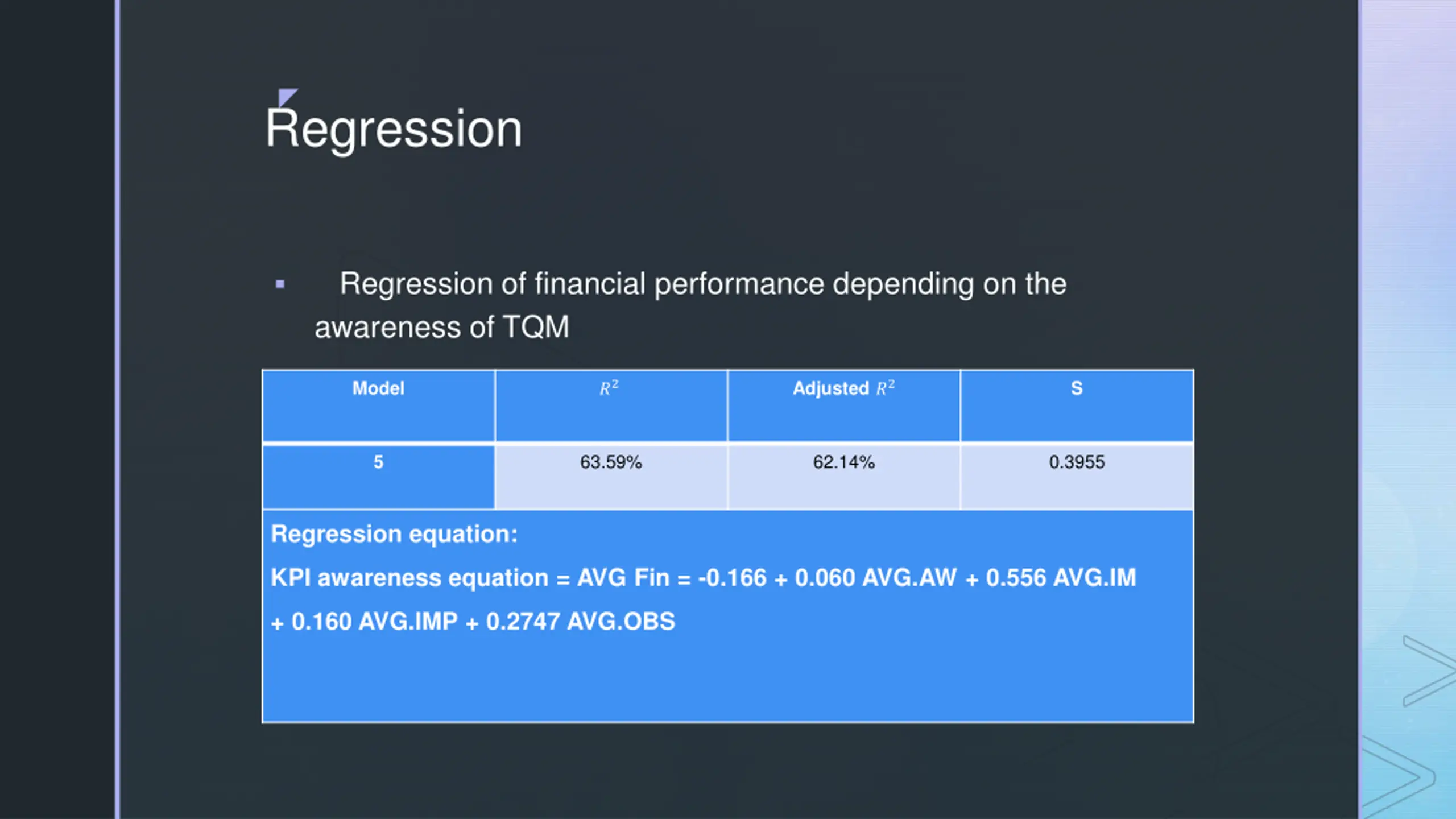
Task: Click the "+ 0.160 AVG.IMP + 0.2747 AVG.OBS" line
Action: [x=473, y=622]
